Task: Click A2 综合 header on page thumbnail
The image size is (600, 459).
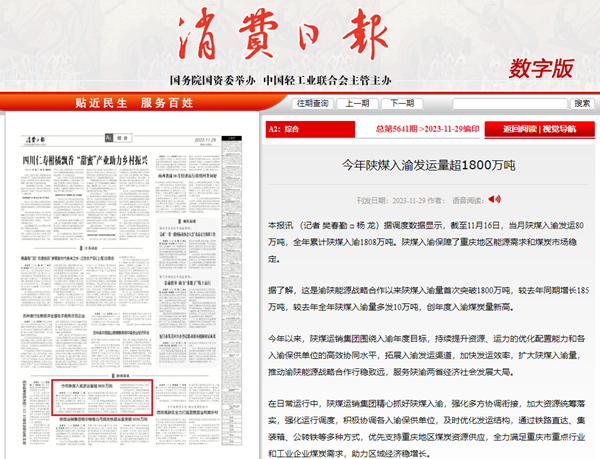Action: 118,138
